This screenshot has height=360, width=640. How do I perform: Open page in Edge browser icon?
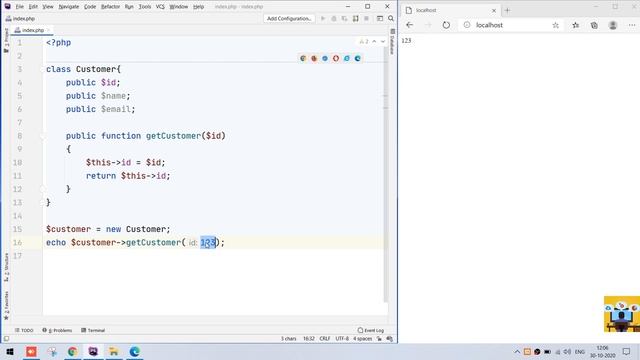point(358,58)
